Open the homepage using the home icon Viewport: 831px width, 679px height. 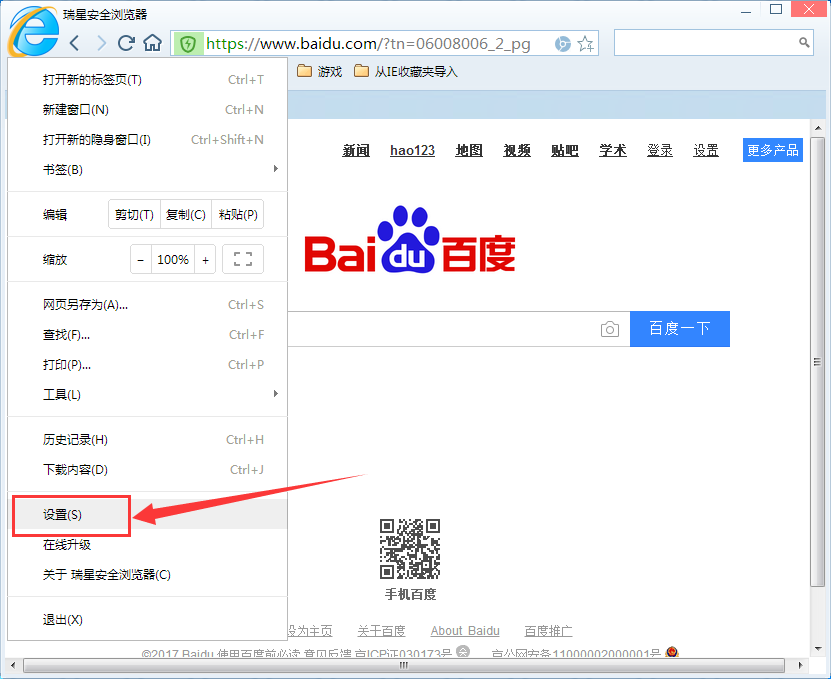tap(152, 44)
